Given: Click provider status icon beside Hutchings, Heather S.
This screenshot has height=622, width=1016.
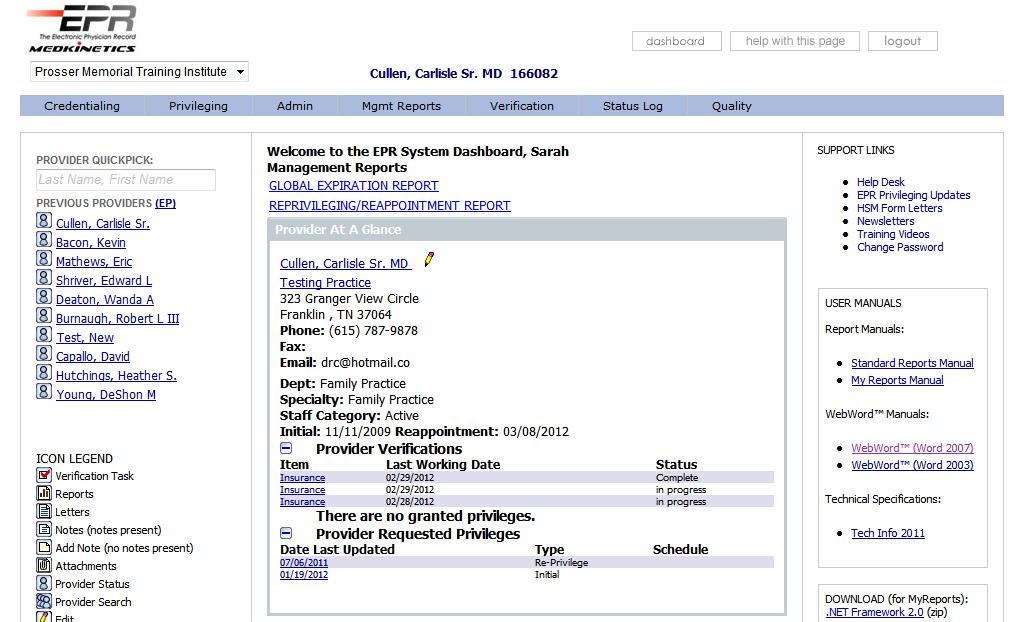Looking at the screenshot, I should 43,373.
